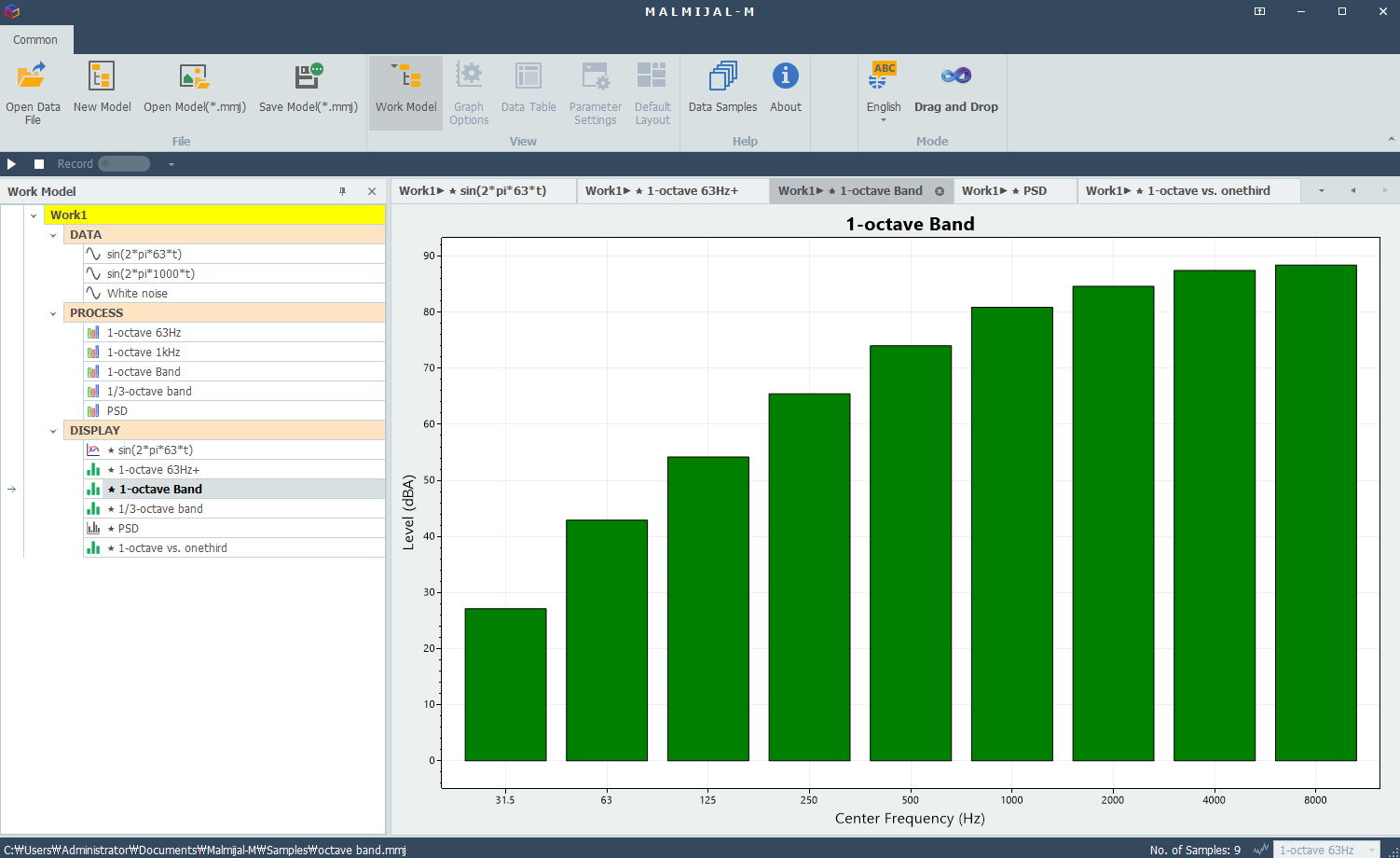
Task: Click the octave band.mmj file path
Action: coord(205,850)
